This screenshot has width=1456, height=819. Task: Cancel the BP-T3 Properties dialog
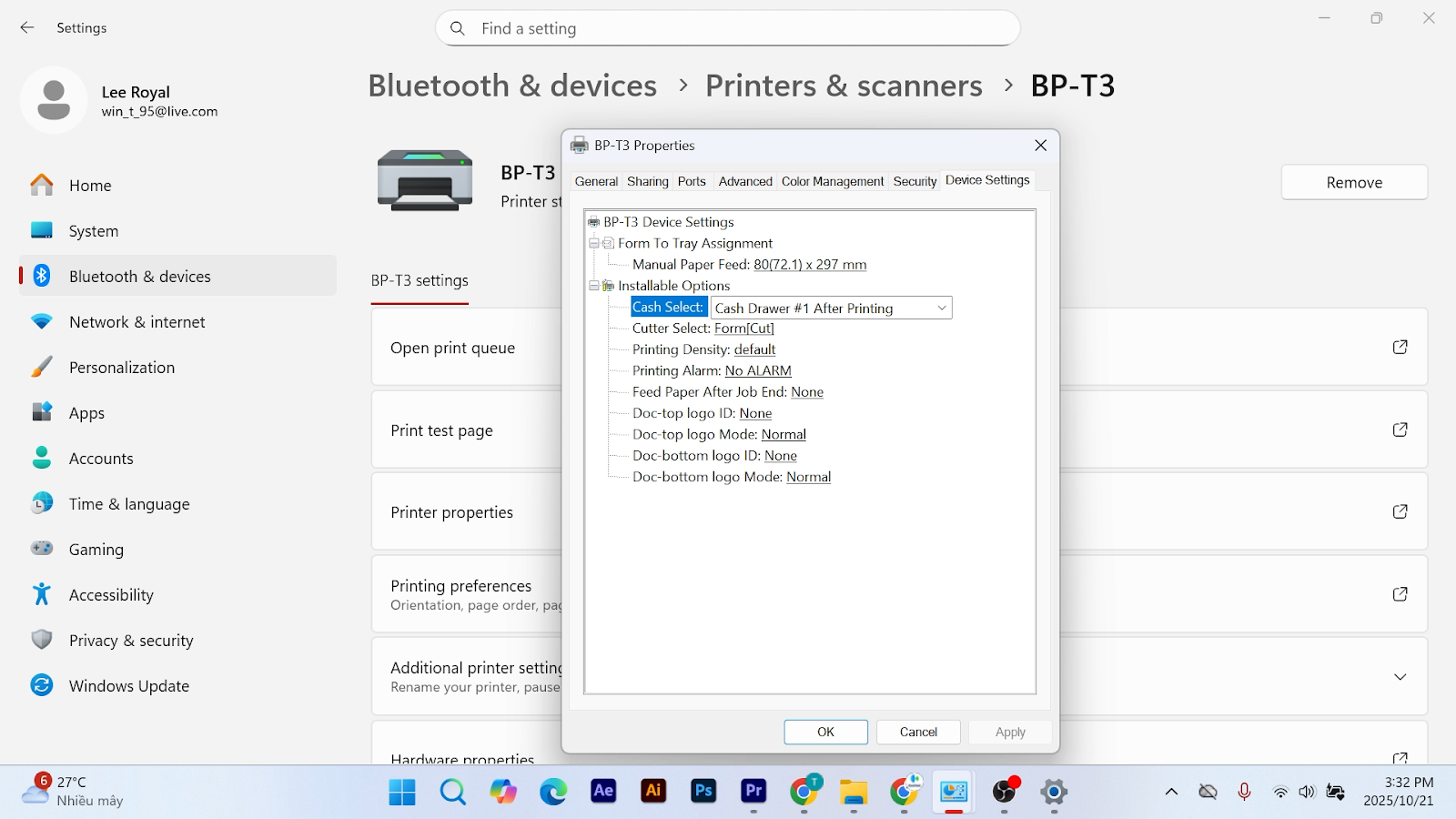pos(918,732)
